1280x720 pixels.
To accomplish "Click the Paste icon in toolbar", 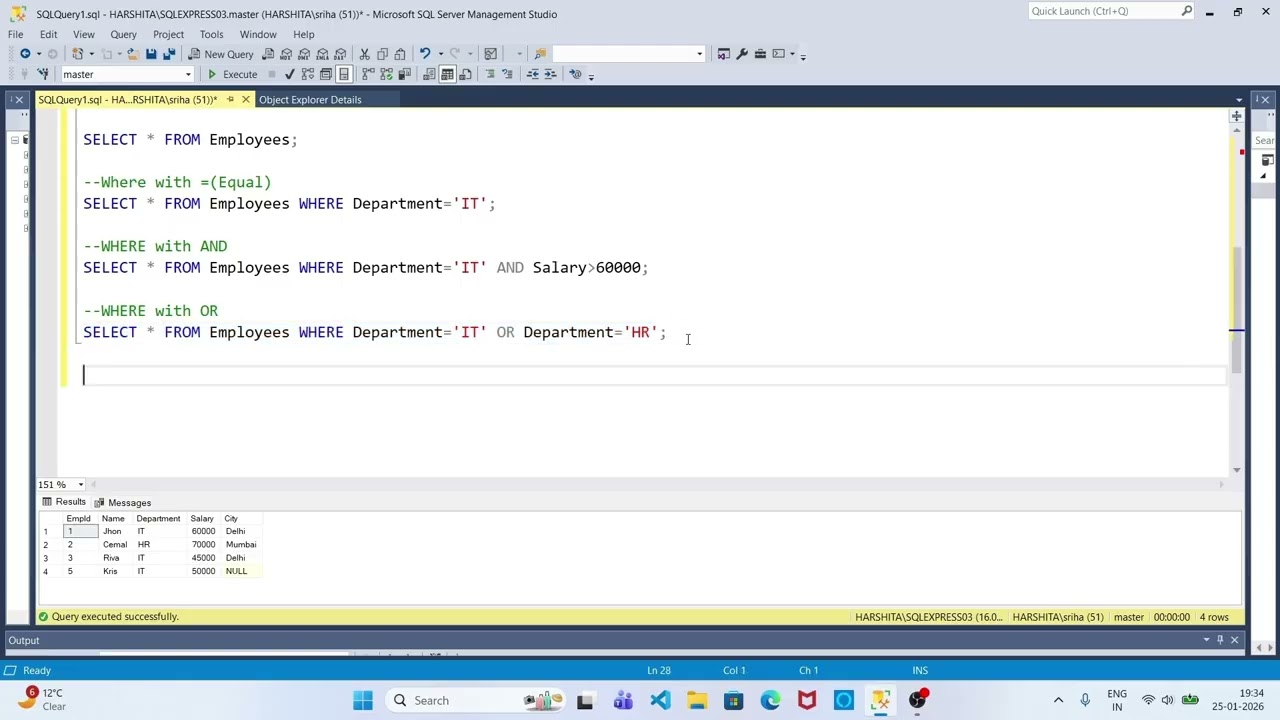I will point(400,54).
